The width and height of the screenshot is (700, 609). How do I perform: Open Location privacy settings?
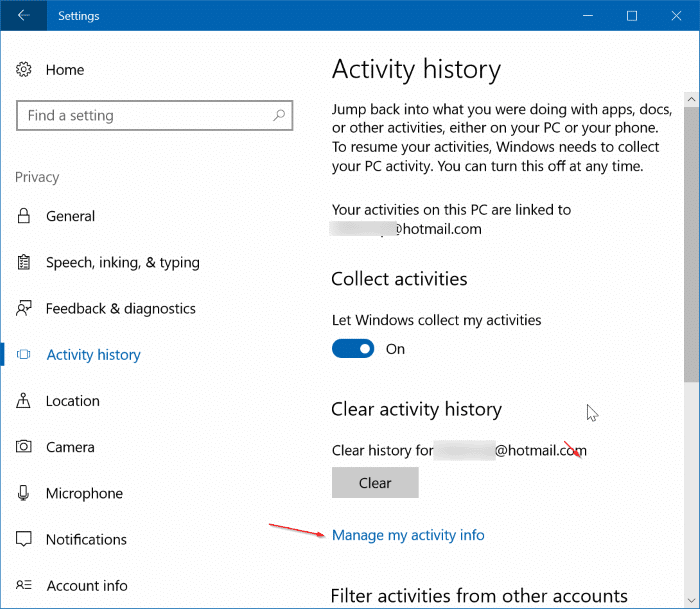tap(73, 401)
